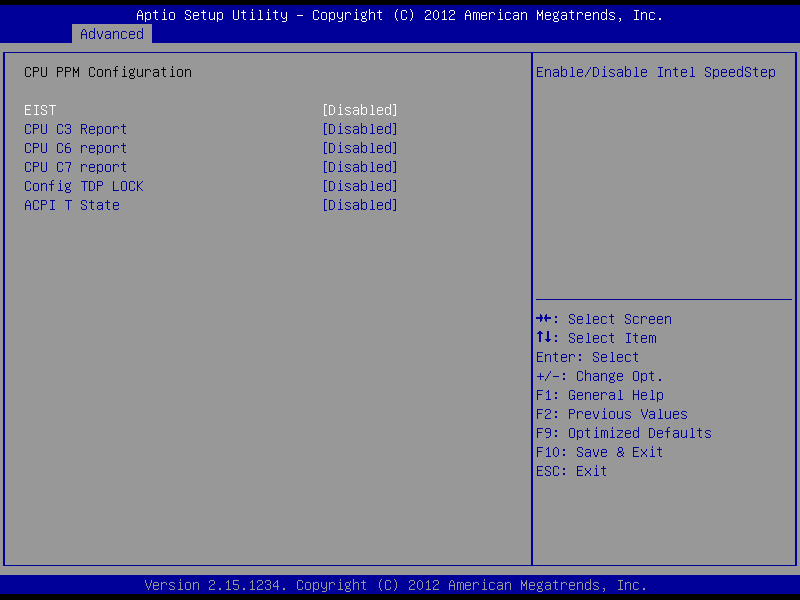Viewport: 800px width, 600px height.
Task: Select the Advanced tab
Action: click(x=112, y=34)
